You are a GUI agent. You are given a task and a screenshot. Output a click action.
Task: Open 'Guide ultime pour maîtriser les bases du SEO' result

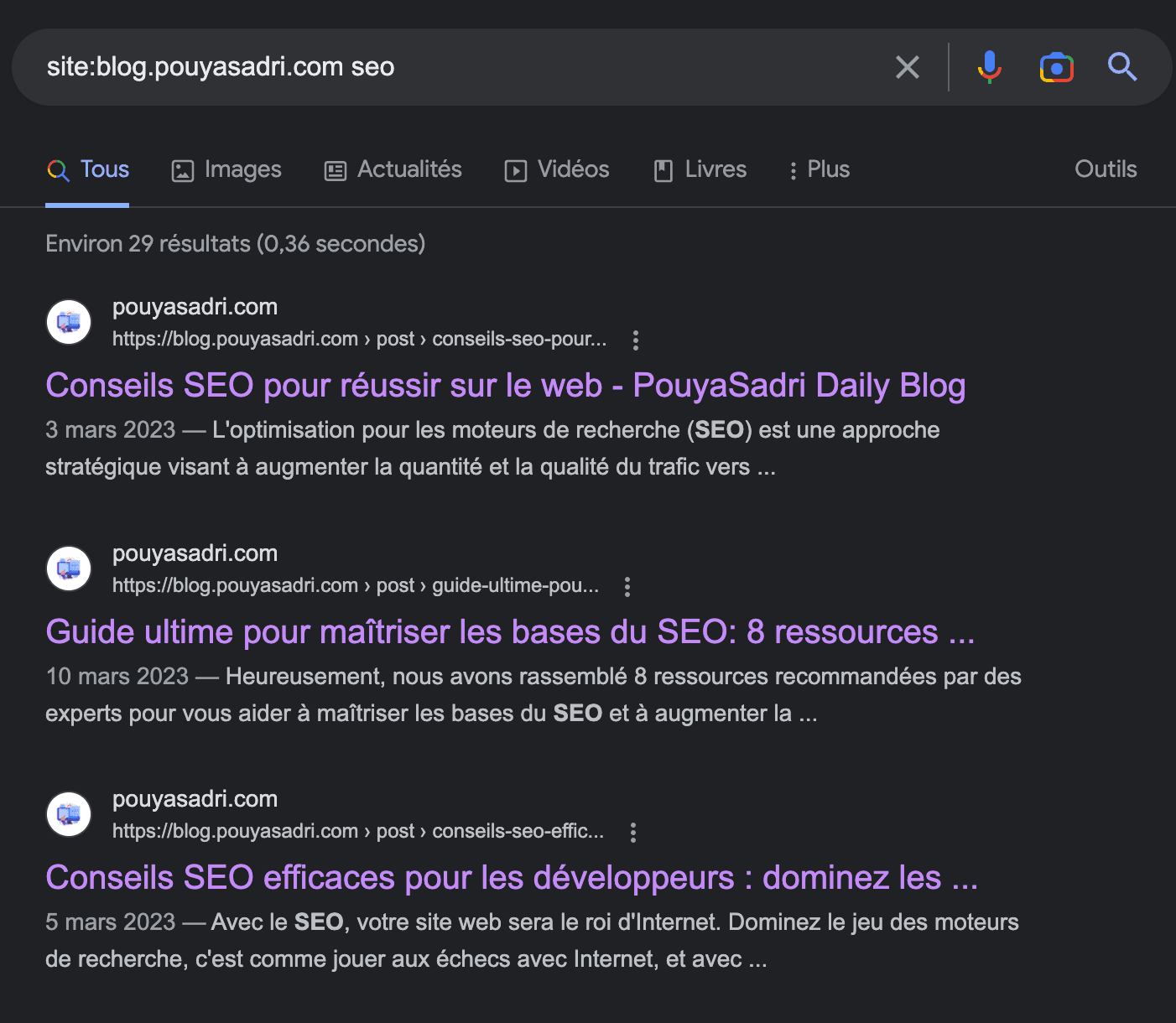(510, 632)
